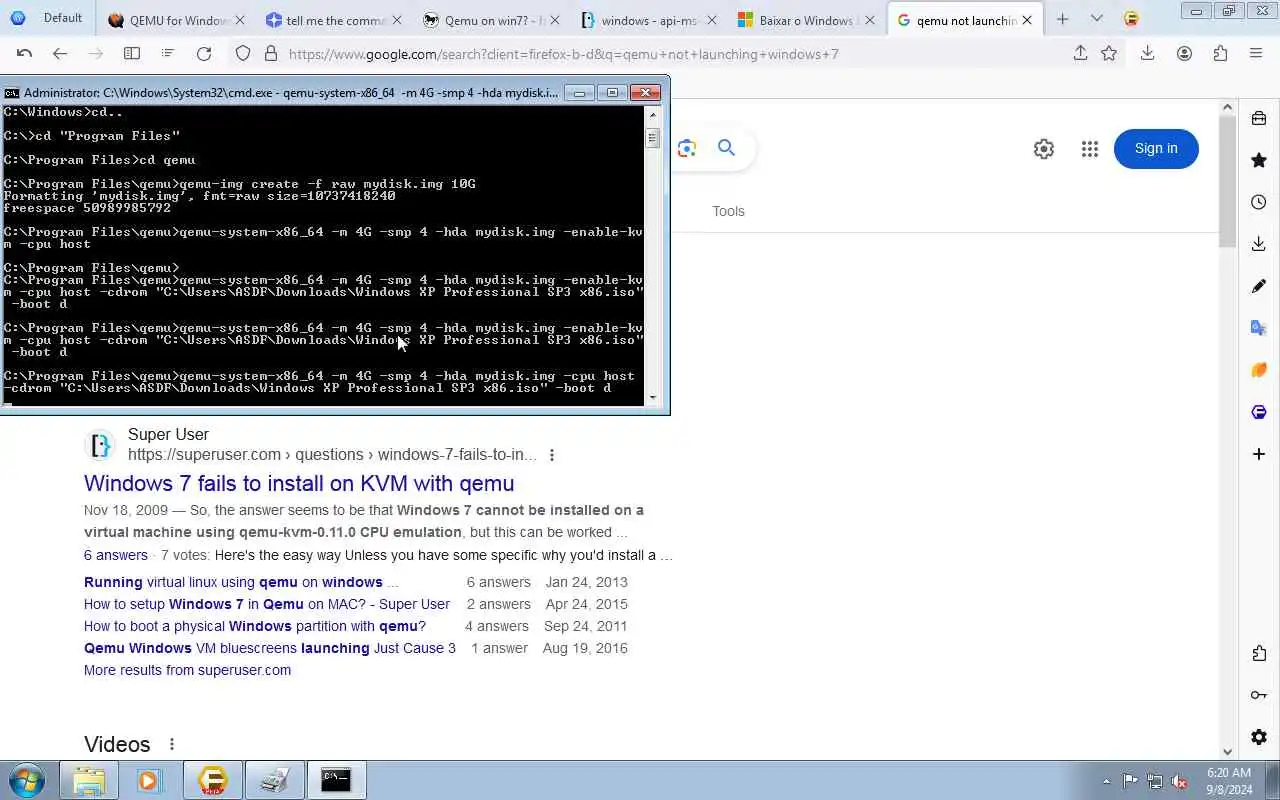Screen dimensions: 1280x800
Task: Open the briefcase icon in the right sidebar
Action: click(1259, 119)
